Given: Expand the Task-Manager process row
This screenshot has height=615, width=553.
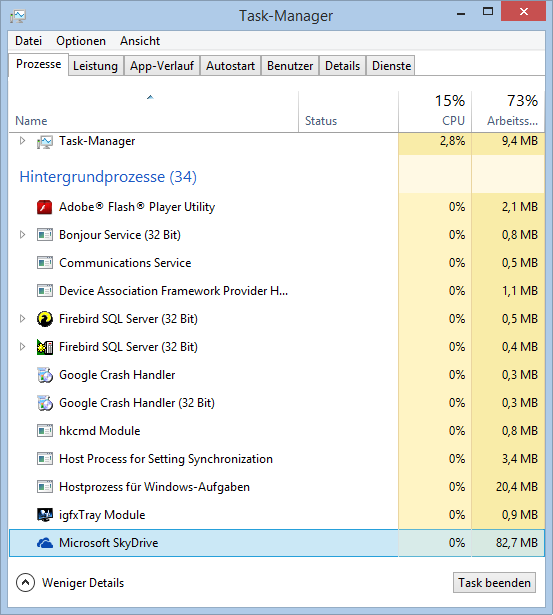Looking at the screenshot, I should (22, 141).
